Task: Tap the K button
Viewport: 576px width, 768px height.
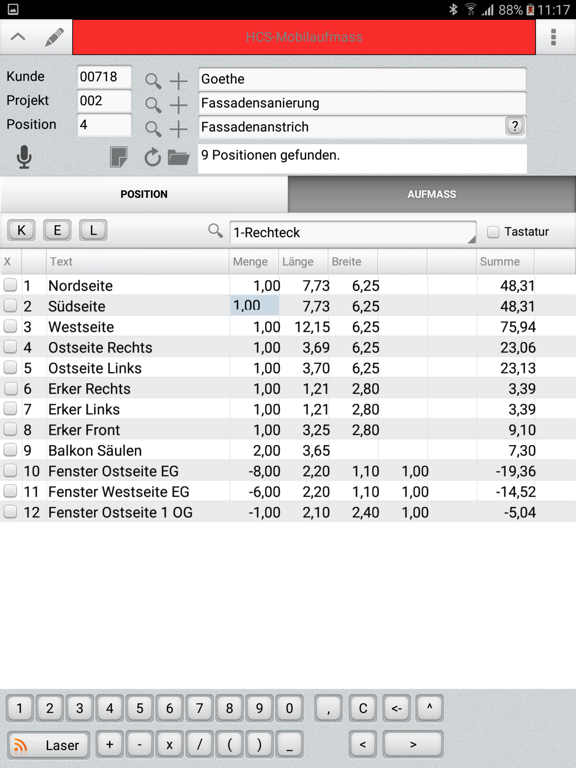Action: 21,230
